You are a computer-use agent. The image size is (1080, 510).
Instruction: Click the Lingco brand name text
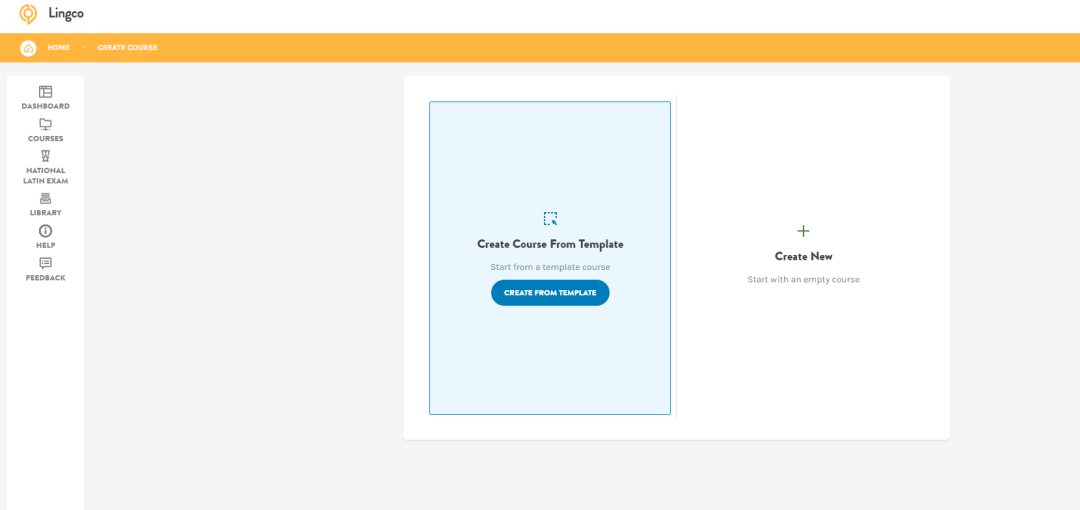coord(66,14)
